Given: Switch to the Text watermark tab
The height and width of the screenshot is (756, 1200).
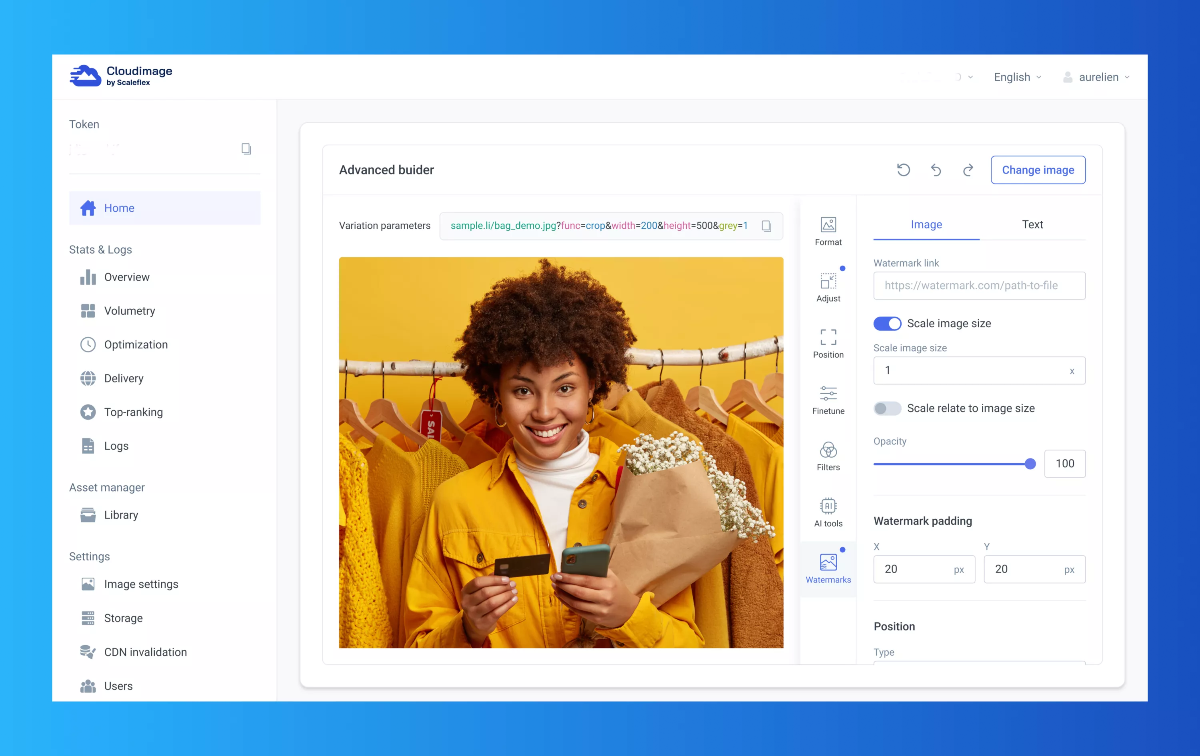Looking at the screenshot, I should coord(1032,225).
